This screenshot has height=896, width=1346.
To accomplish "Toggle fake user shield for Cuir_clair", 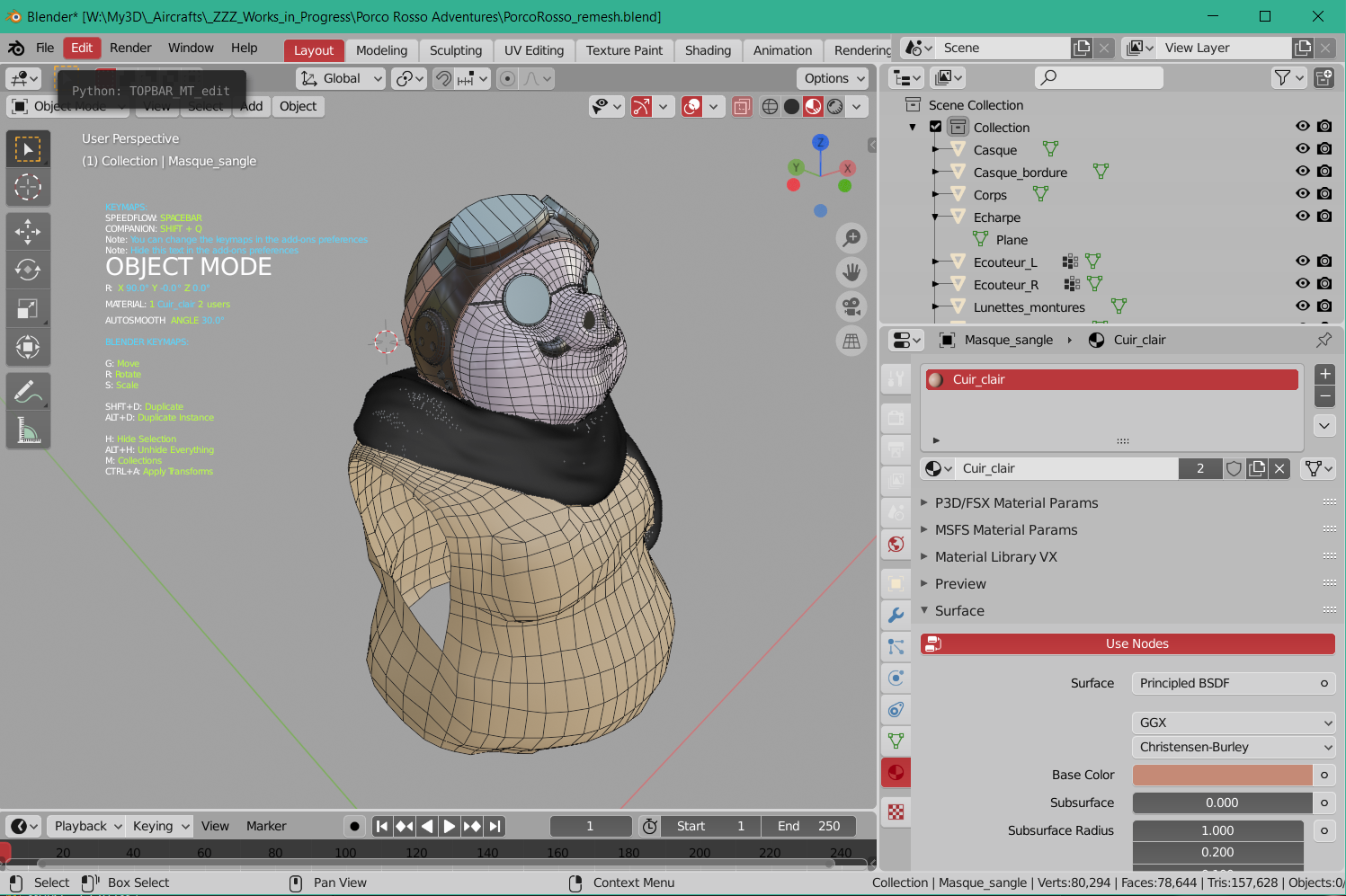I will pos(1235,468).
